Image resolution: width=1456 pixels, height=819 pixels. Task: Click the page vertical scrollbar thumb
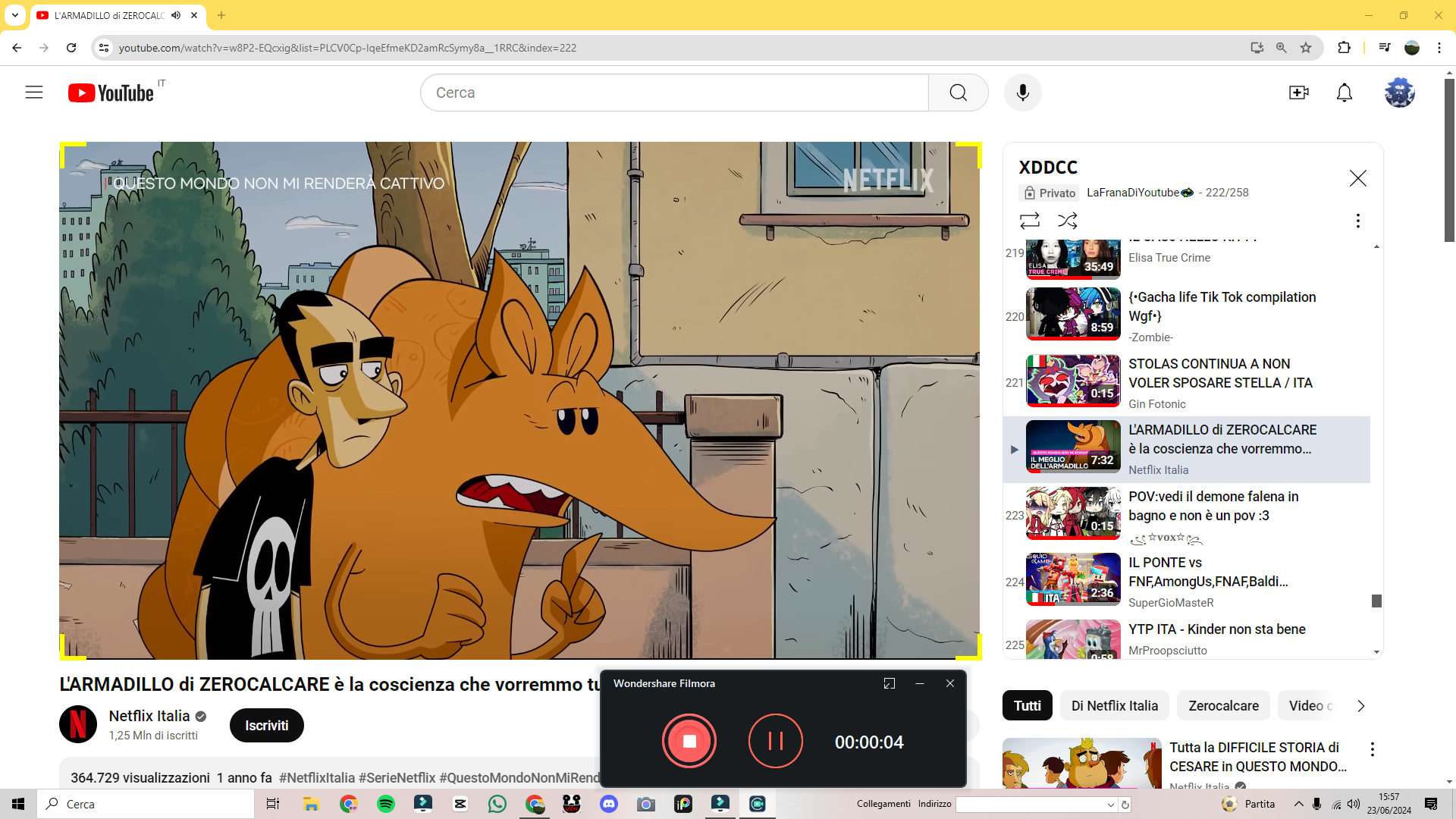[1449, 159]
